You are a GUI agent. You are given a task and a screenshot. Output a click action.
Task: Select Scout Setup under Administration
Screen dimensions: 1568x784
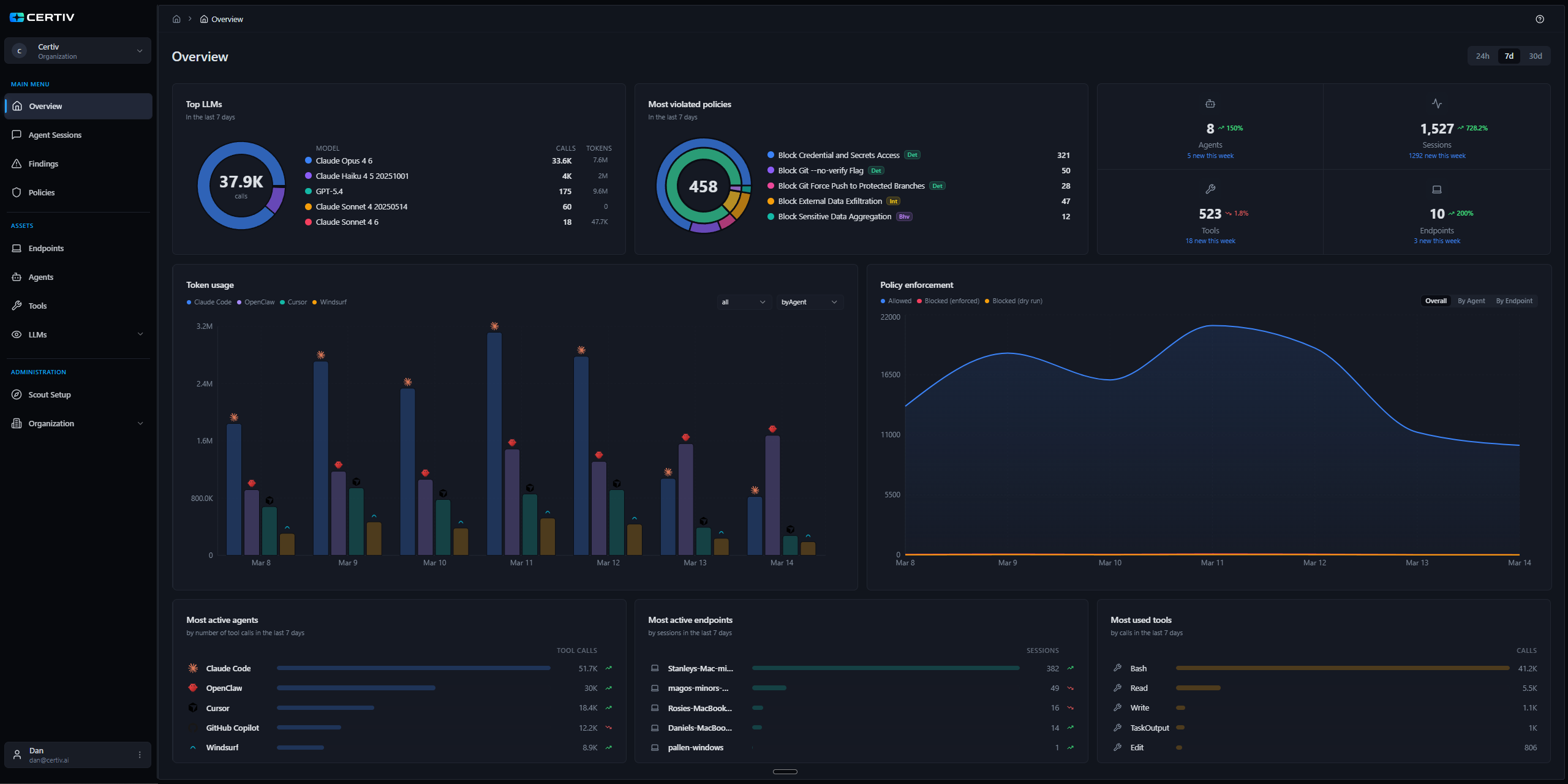tap(49, 394)
